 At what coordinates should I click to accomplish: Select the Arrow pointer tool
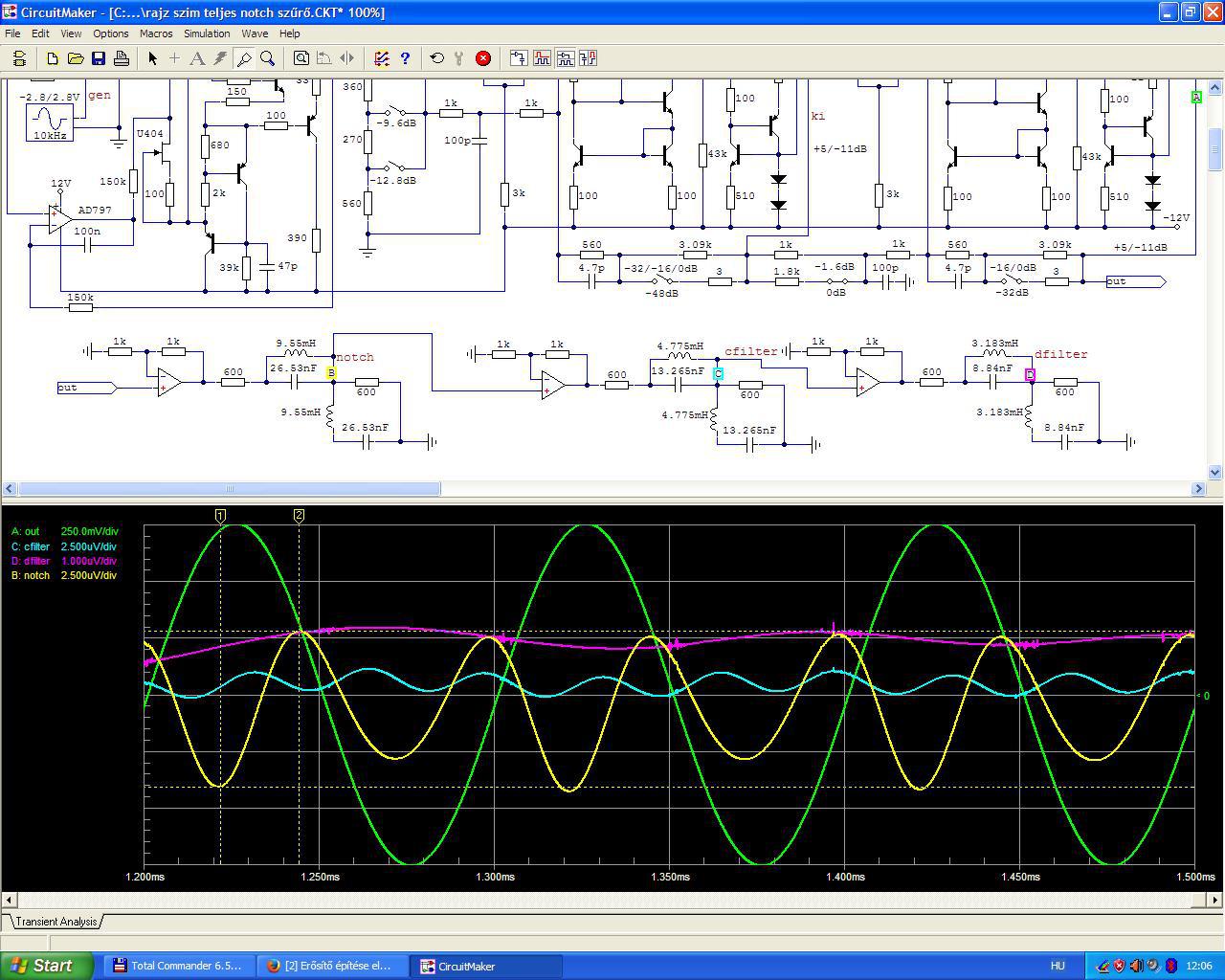(152, 58)
